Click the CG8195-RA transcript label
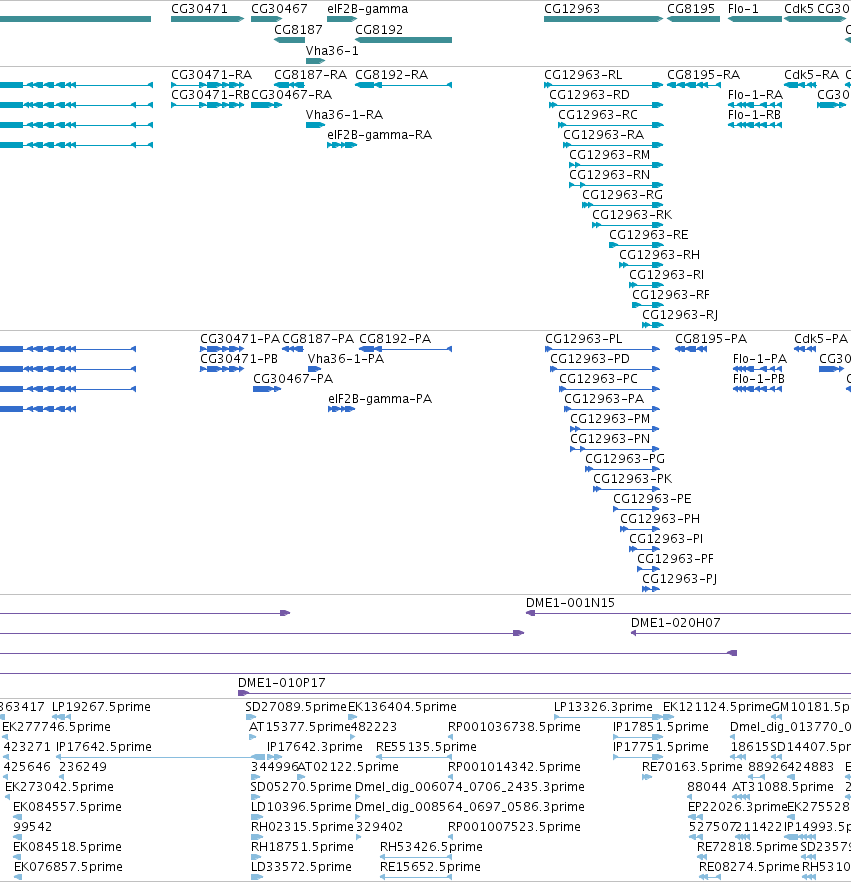851x882 pixels. pos(704,75)
